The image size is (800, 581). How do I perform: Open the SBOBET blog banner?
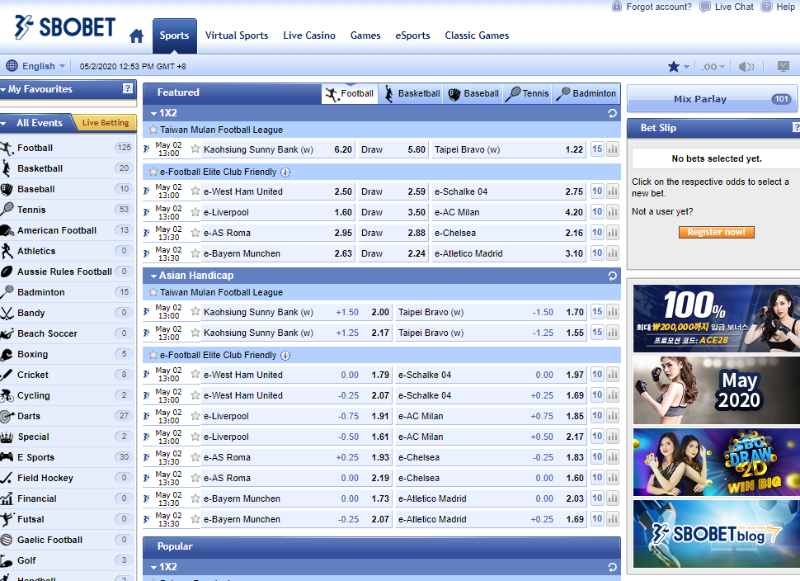pos(715,534)
